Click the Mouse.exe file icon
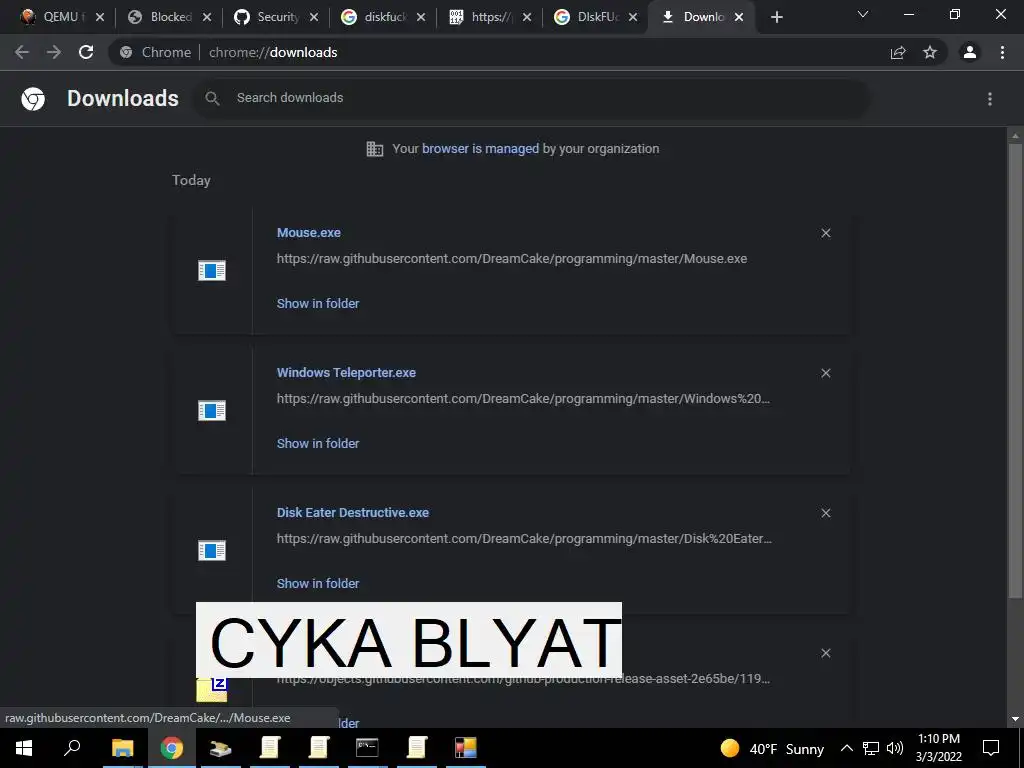 pyautogui.click(x=212, y=270)
